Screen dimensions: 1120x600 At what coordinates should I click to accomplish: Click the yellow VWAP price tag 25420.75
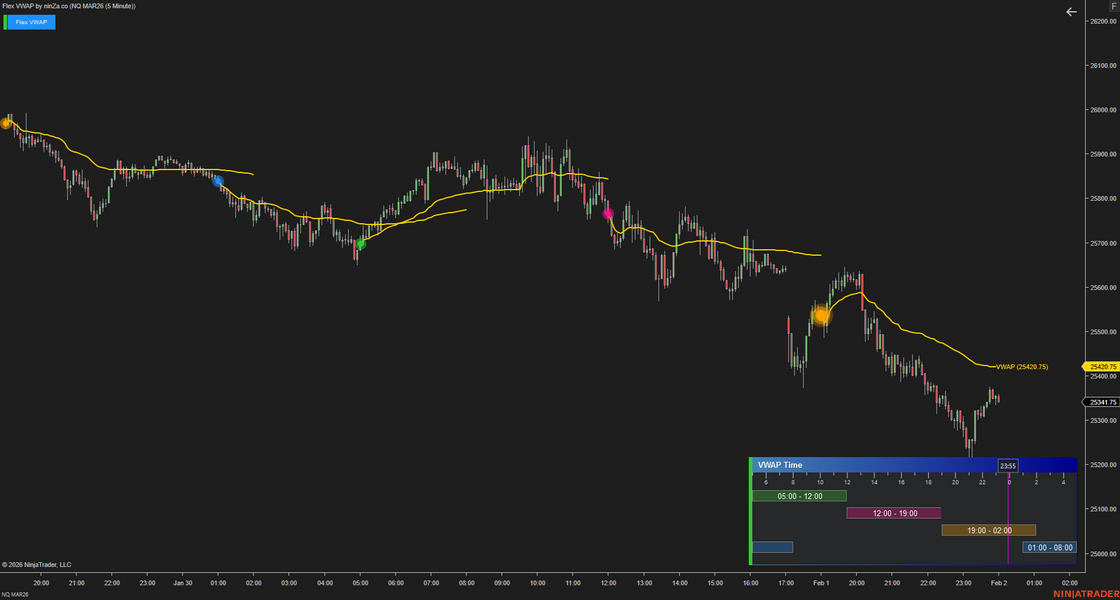[x=1100, y=367]
